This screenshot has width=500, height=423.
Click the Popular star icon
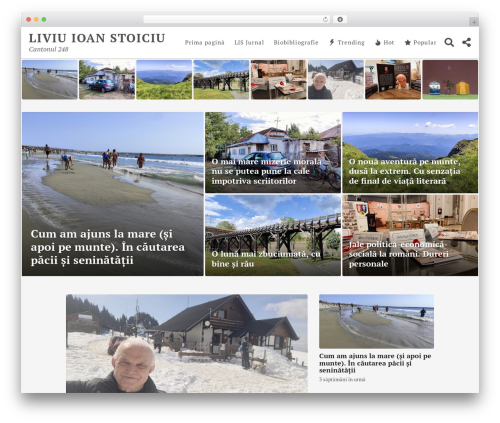click(x=407, y=43)
